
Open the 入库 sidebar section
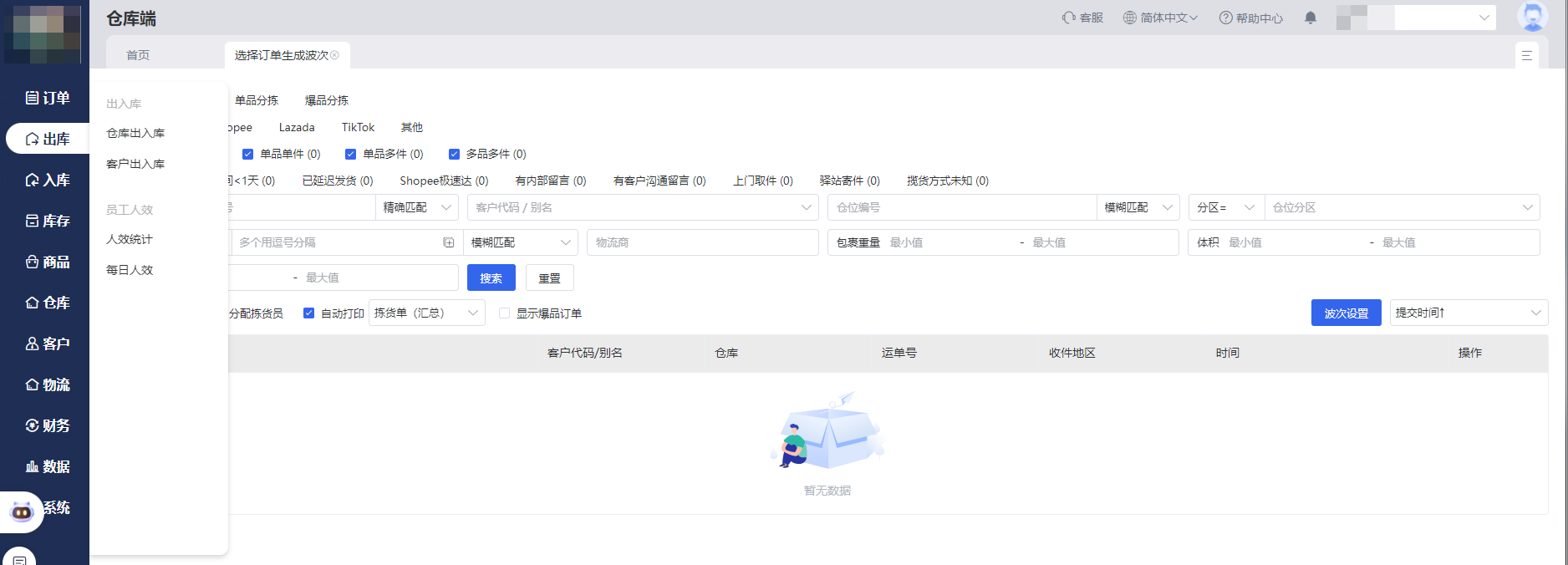[47, 180]
